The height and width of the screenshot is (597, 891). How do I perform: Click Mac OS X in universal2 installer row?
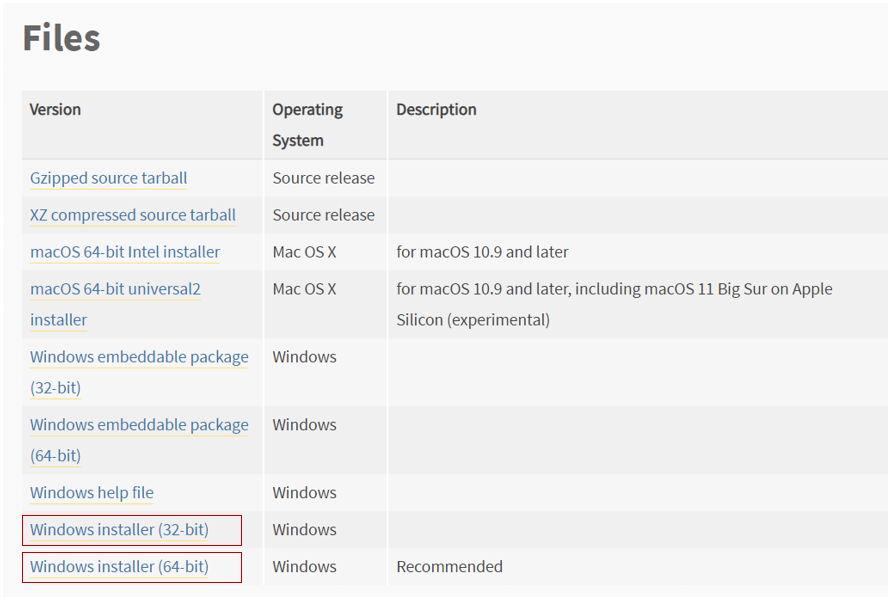305,289
